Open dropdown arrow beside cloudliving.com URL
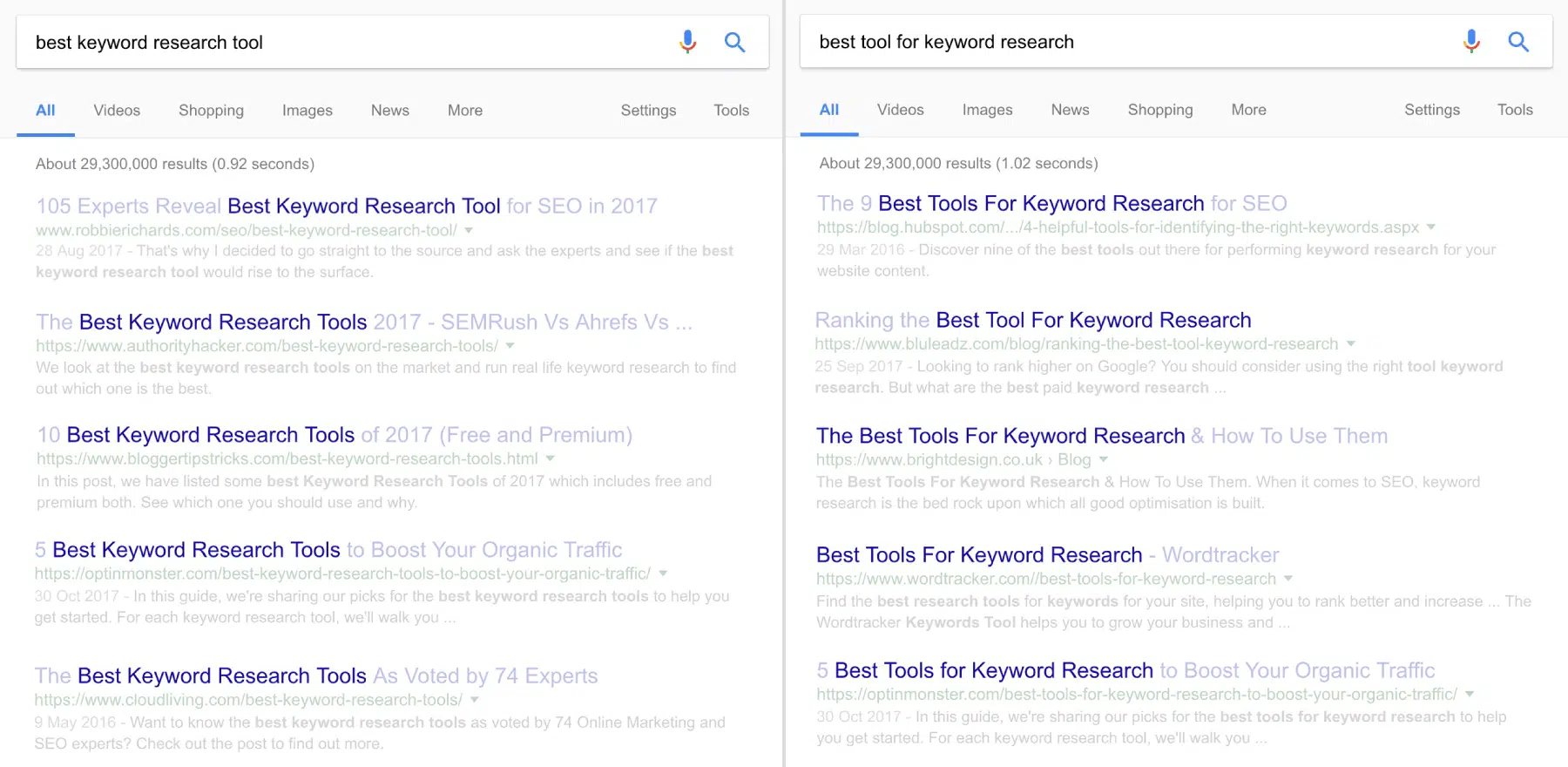Screen dimensions: 1568x767 click(x=475, y=700)
